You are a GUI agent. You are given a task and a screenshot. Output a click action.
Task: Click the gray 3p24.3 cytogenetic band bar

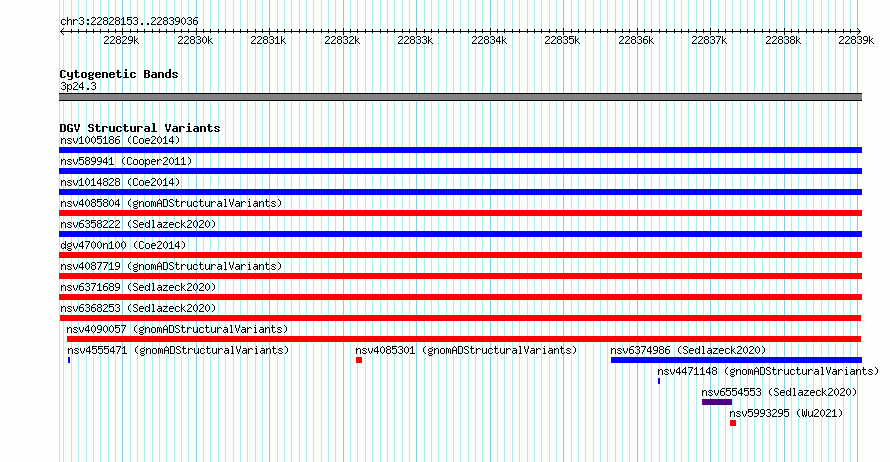(x=460, y=97)
